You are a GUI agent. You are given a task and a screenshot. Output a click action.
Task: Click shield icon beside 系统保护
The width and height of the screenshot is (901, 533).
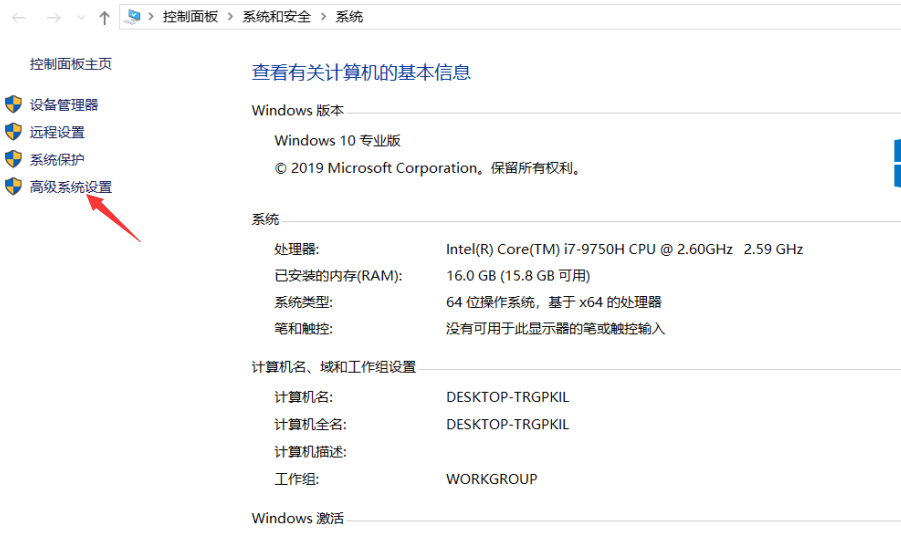tap(13, 159)
